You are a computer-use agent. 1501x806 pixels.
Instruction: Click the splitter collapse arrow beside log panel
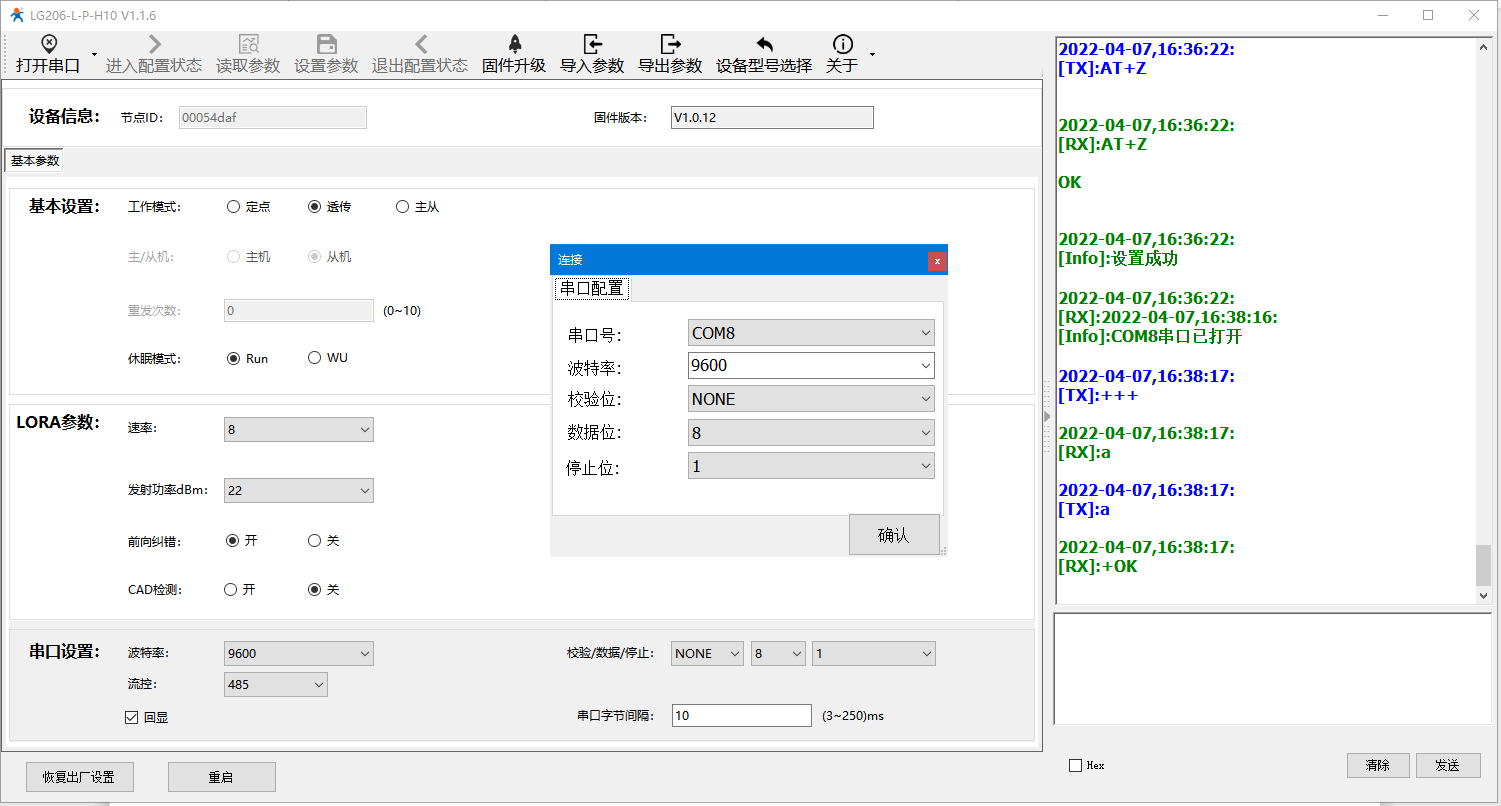(x=1047, y=416)
